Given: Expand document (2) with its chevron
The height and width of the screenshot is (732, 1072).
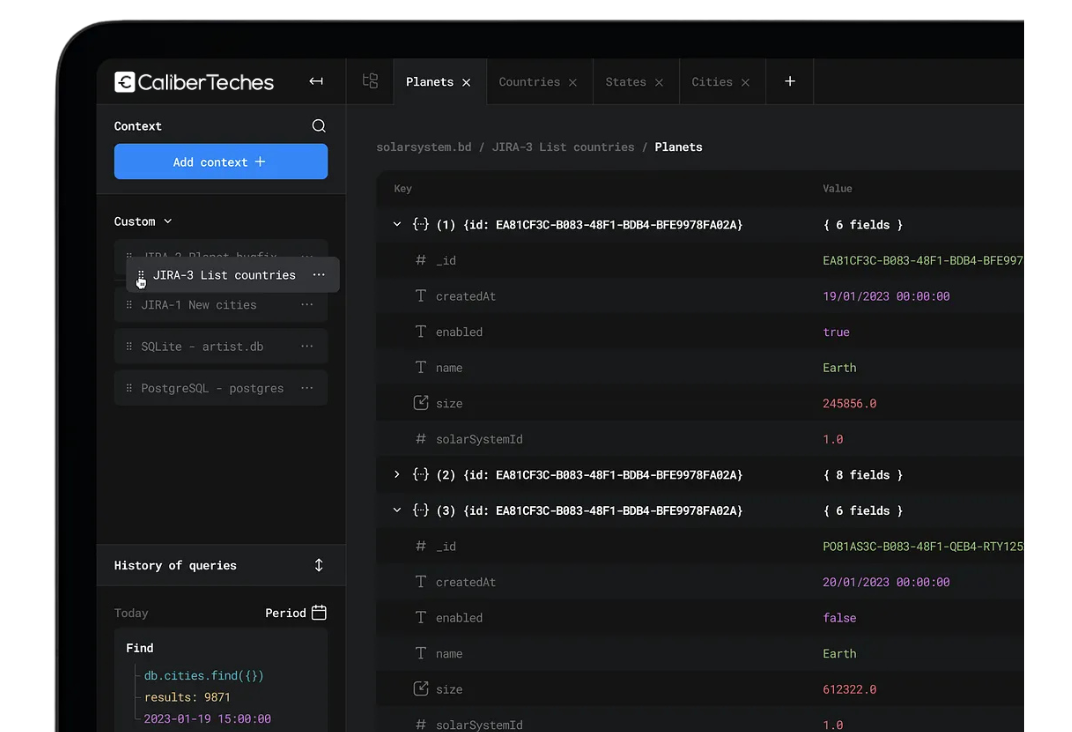Looking at the screenshot, I should pyautogui.click(x=397, y=474).
